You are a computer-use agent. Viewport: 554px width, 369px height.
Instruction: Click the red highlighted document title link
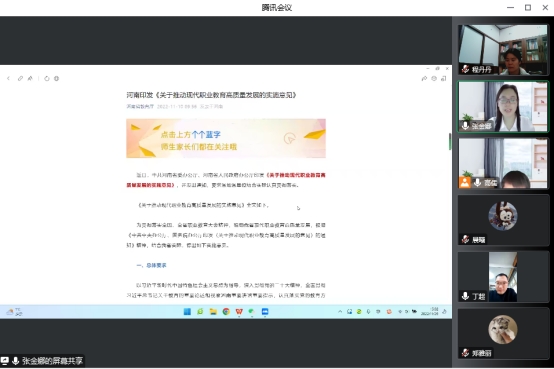pos(226,180)
